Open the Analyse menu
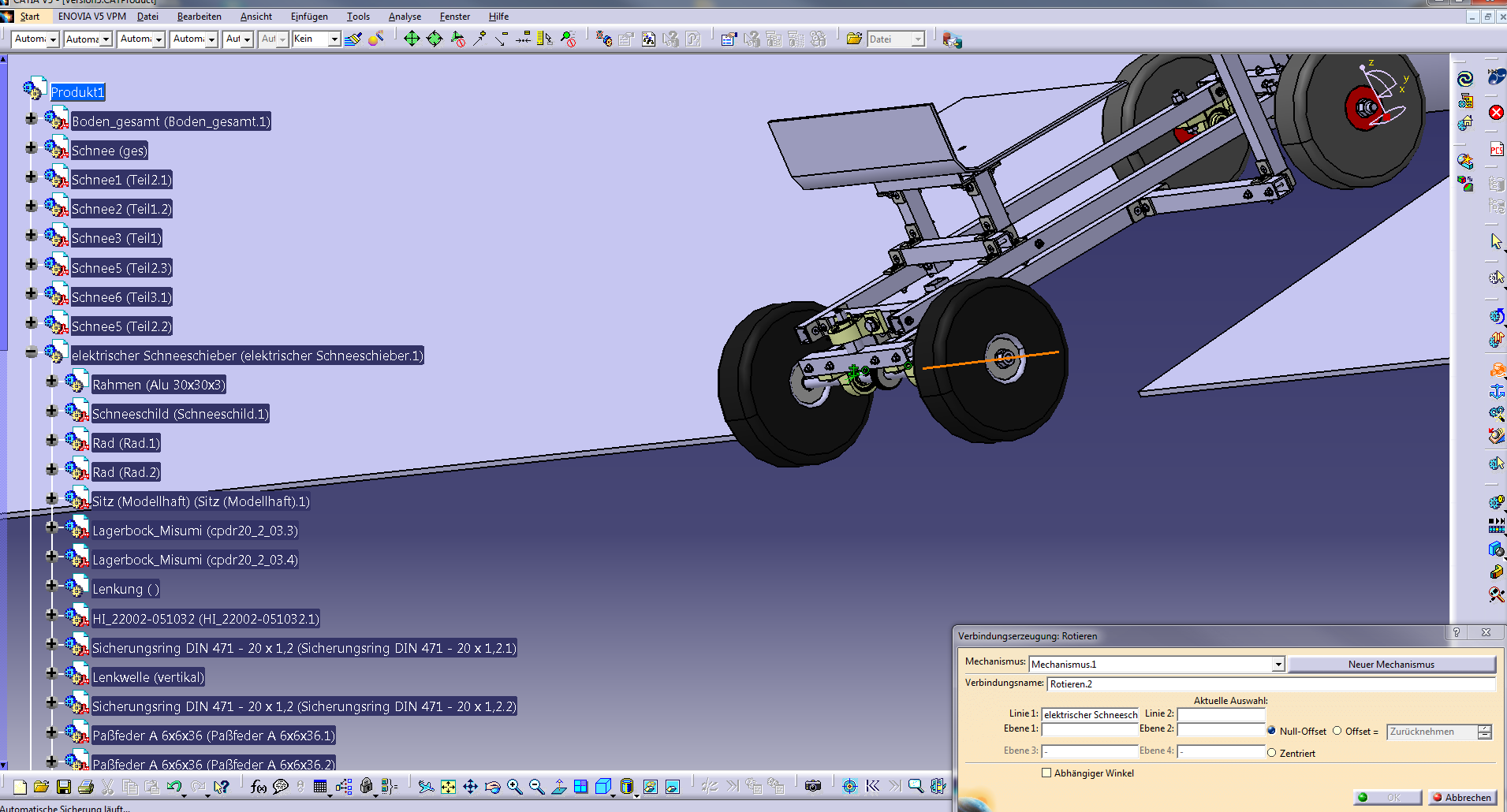This screenshot has height=812, width=1507. [x=405, y=17]
